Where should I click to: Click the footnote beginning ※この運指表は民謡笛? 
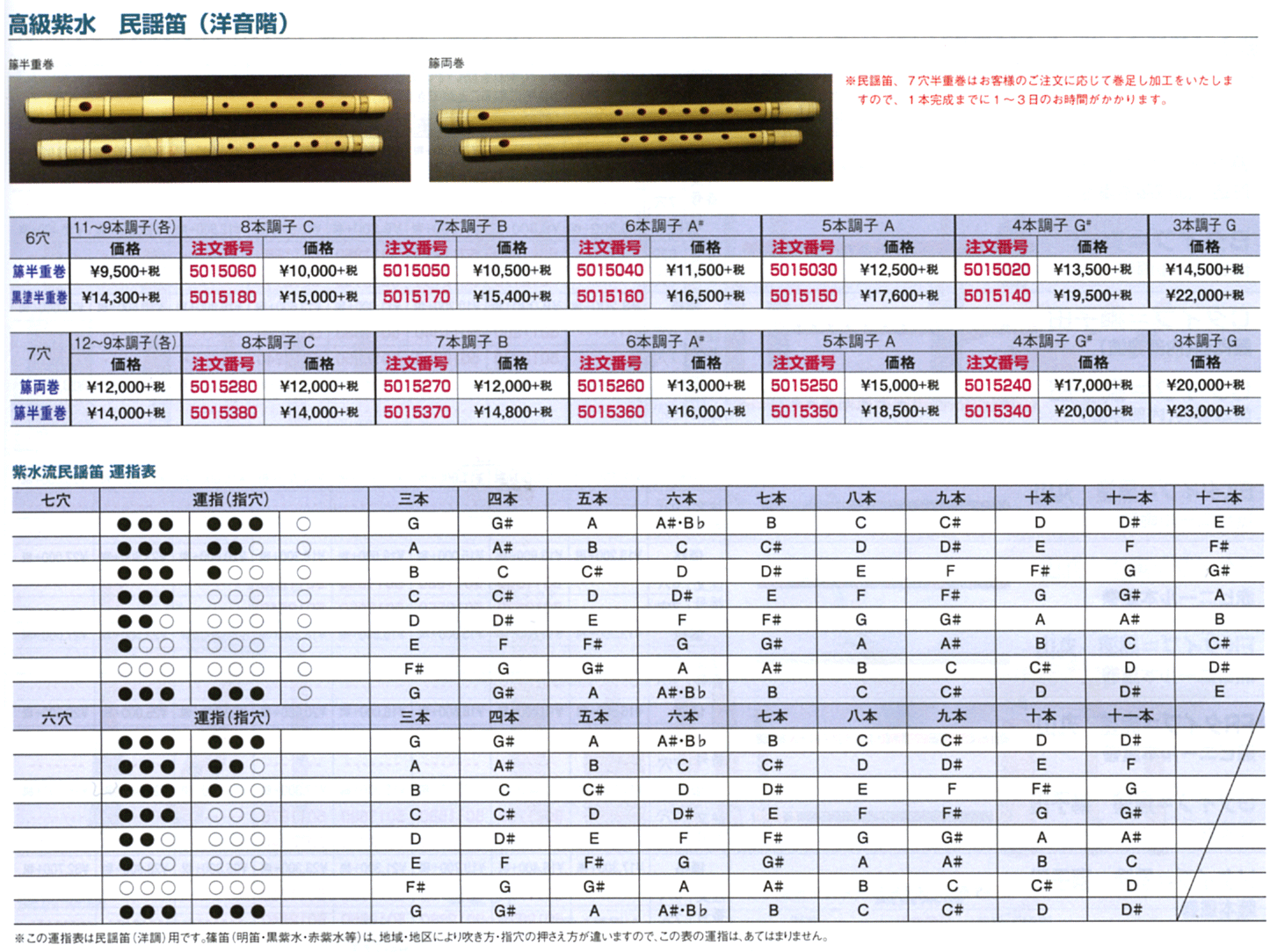(x=421, y=937)
